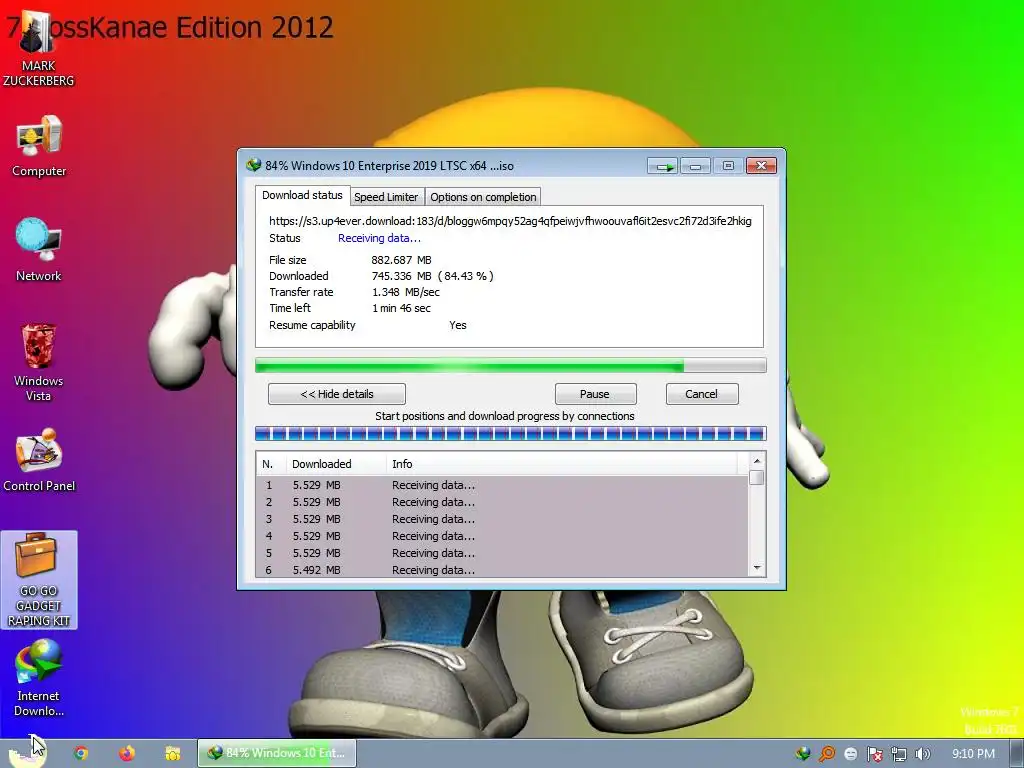Viewport: 1024px width, 768px height.
Task: Open the MARK ZUCKERBERG desktop icon
Action: click(x=38, y=49)
